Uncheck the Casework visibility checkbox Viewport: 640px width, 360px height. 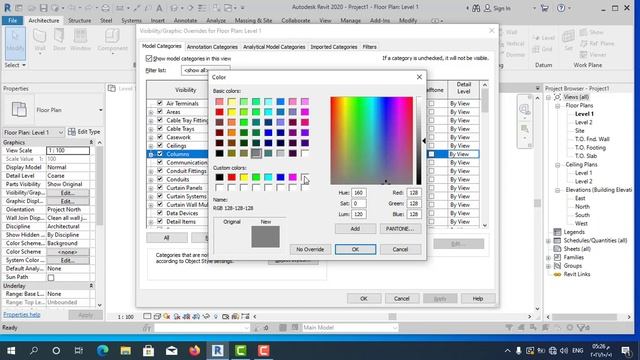click(x=160, y=137)
